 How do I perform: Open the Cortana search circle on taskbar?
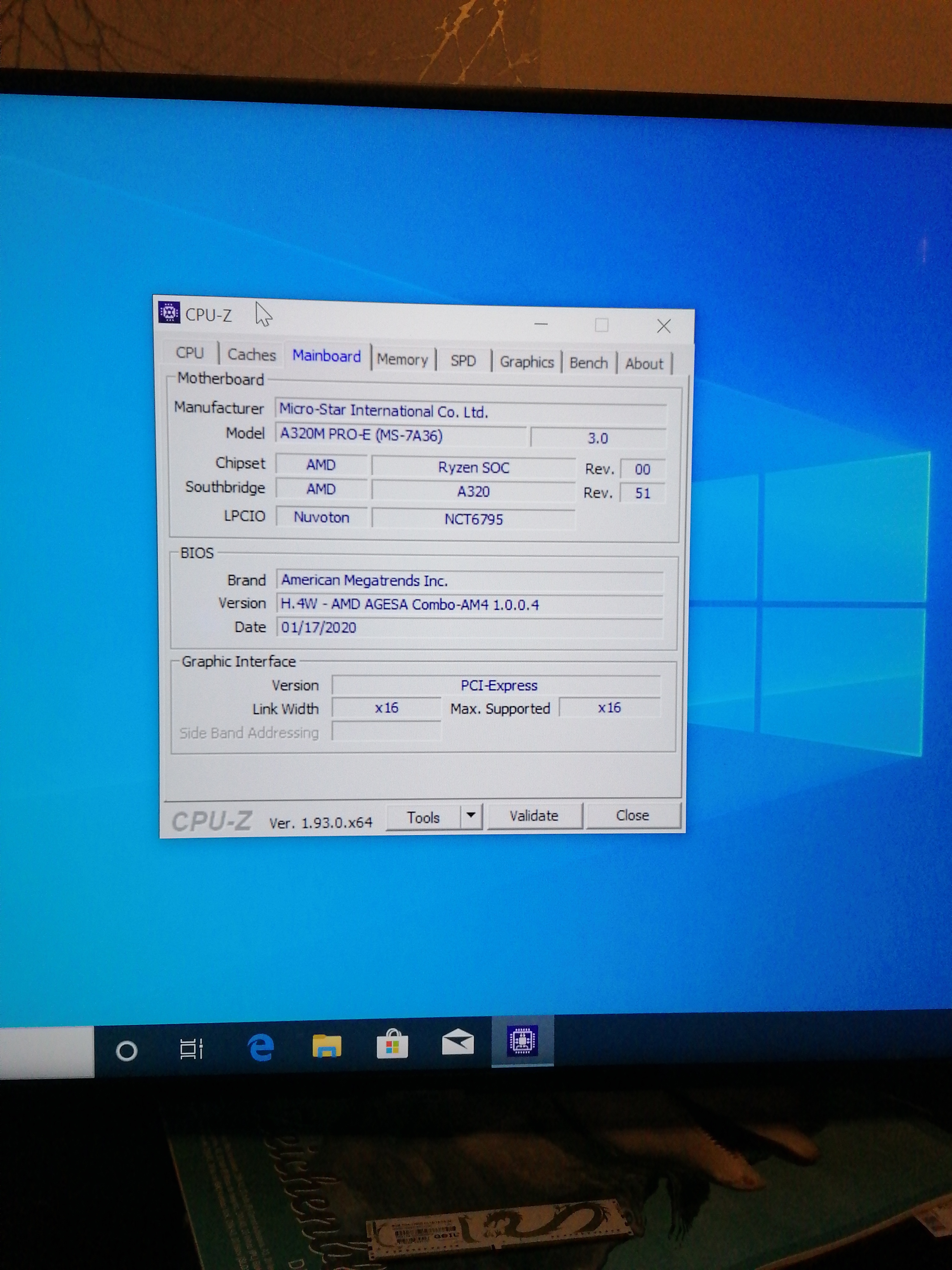click(126, 1051)
